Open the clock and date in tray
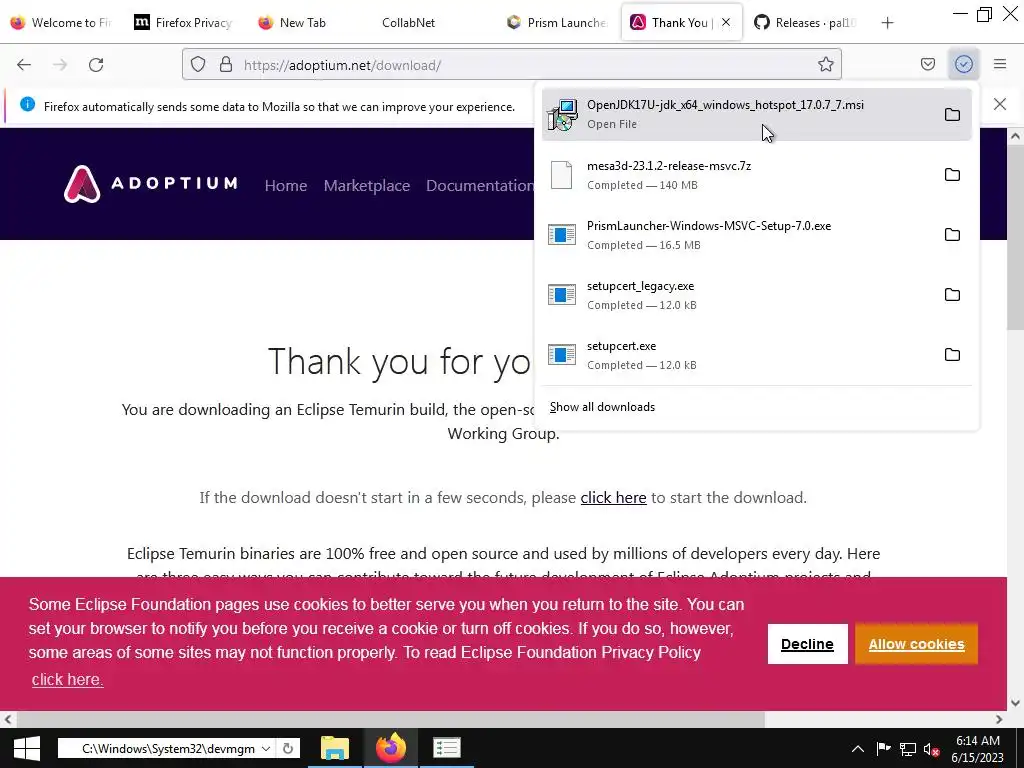1024x768 pixels. [x=978, y=749]
